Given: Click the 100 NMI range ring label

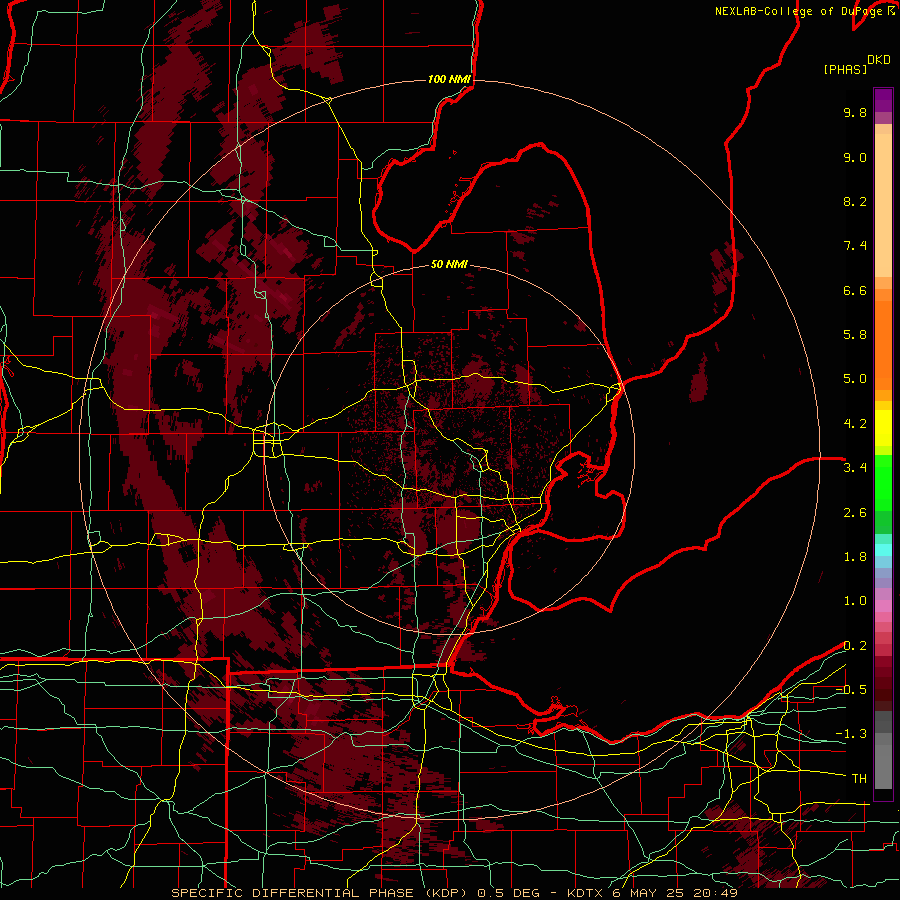Looking at the screenshot, I should click(449, 79).
